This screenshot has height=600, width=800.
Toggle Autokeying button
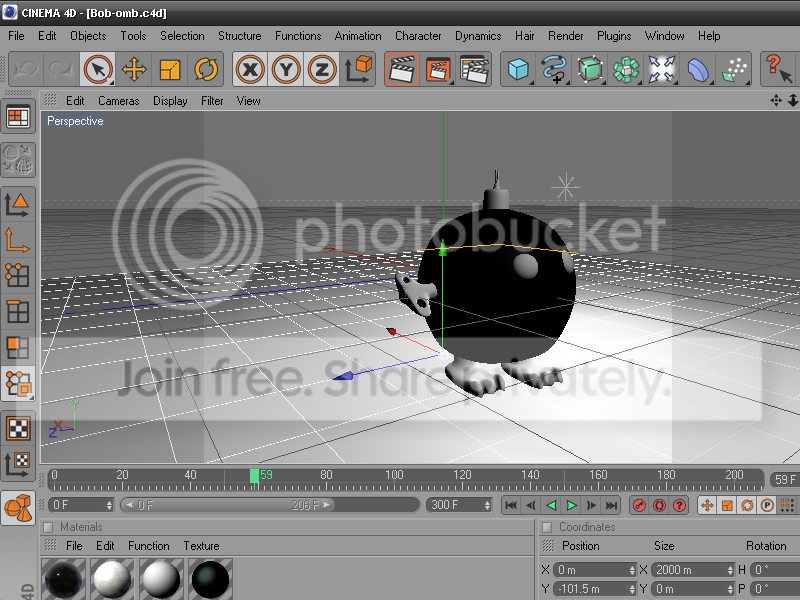click(x=659, y=506)
